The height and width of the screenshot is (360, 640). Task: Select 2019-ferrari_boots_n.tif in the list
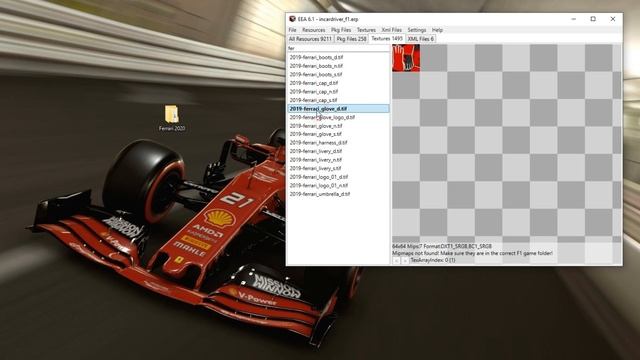click(316, 66)
